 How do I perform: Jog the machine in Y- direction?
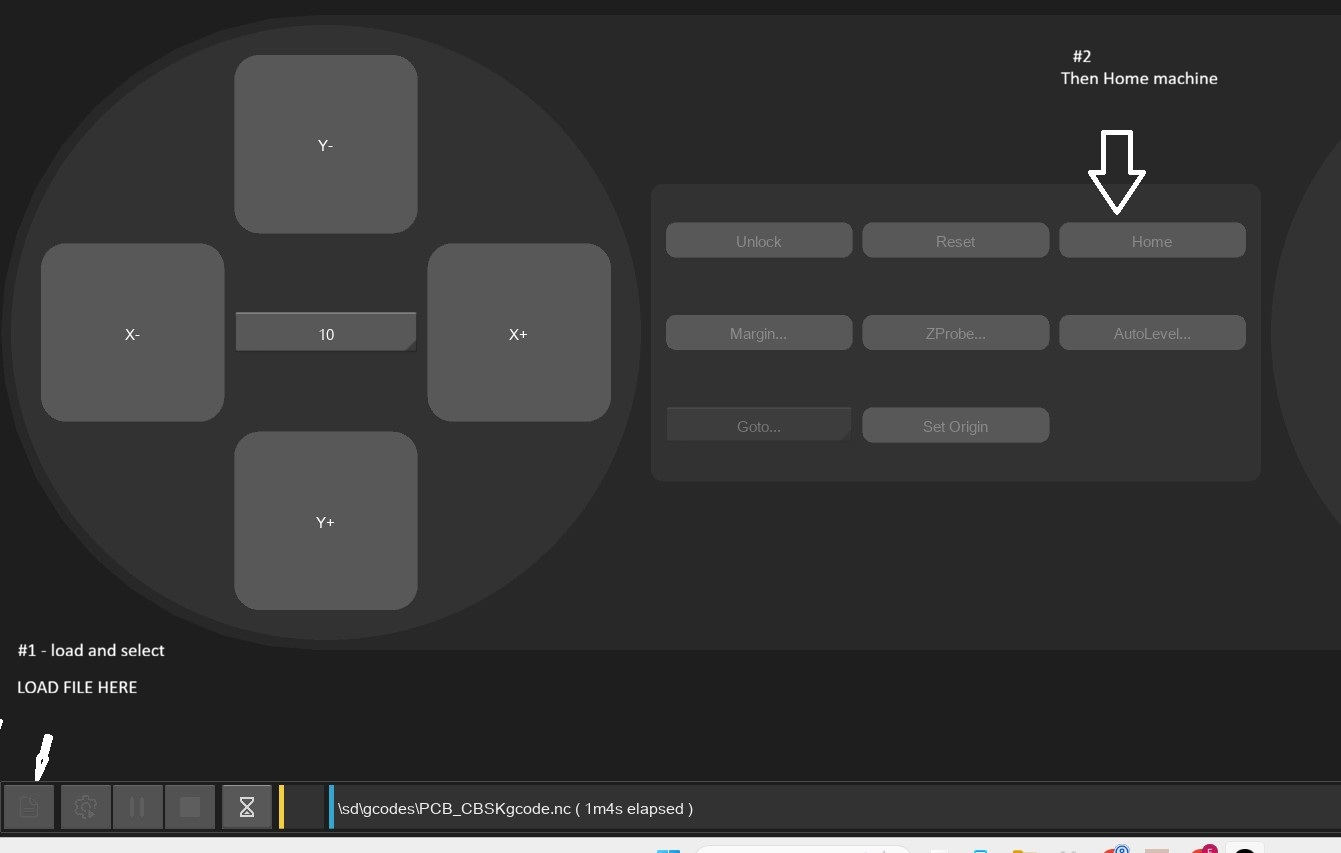pyautogui.click(x=325, y=144)
